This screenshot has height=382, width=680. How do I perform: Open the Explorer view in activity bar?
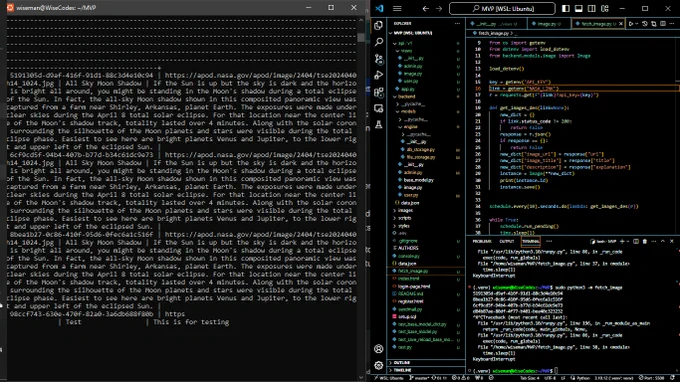pyautogui.click(x=379, y=26)
